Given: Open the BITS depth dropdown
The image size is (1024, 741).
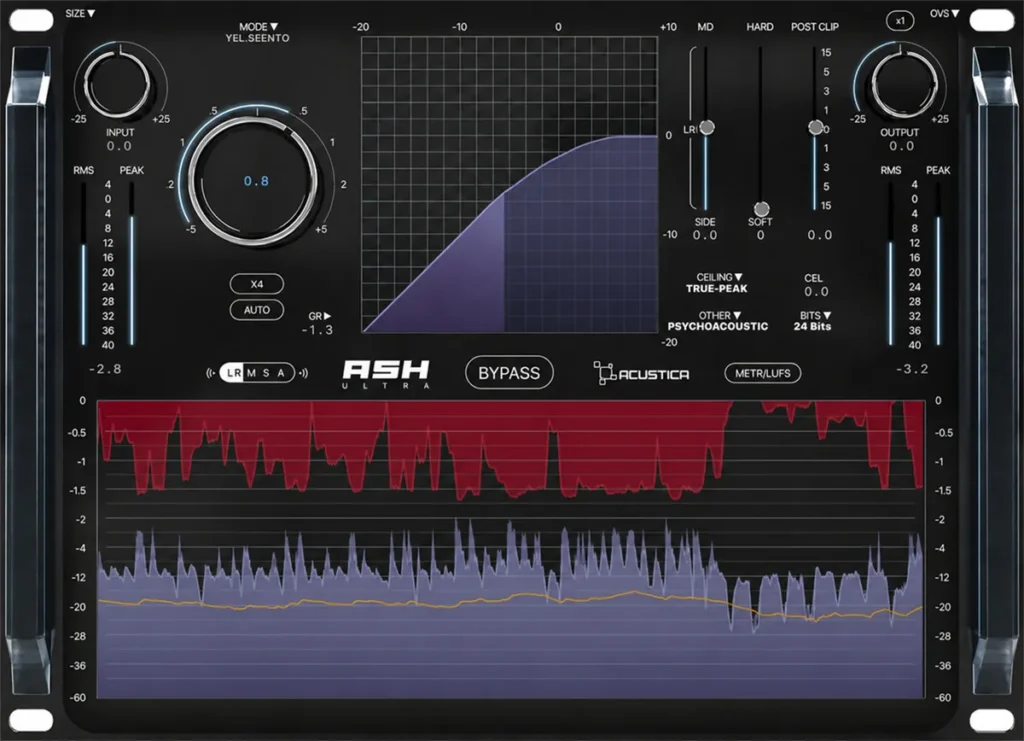Looking at the screenshot, I should pos(815,315).
